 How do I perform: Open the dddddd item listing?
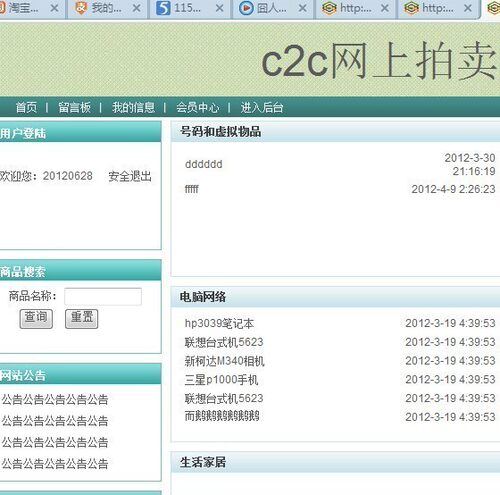coord(204,164)
